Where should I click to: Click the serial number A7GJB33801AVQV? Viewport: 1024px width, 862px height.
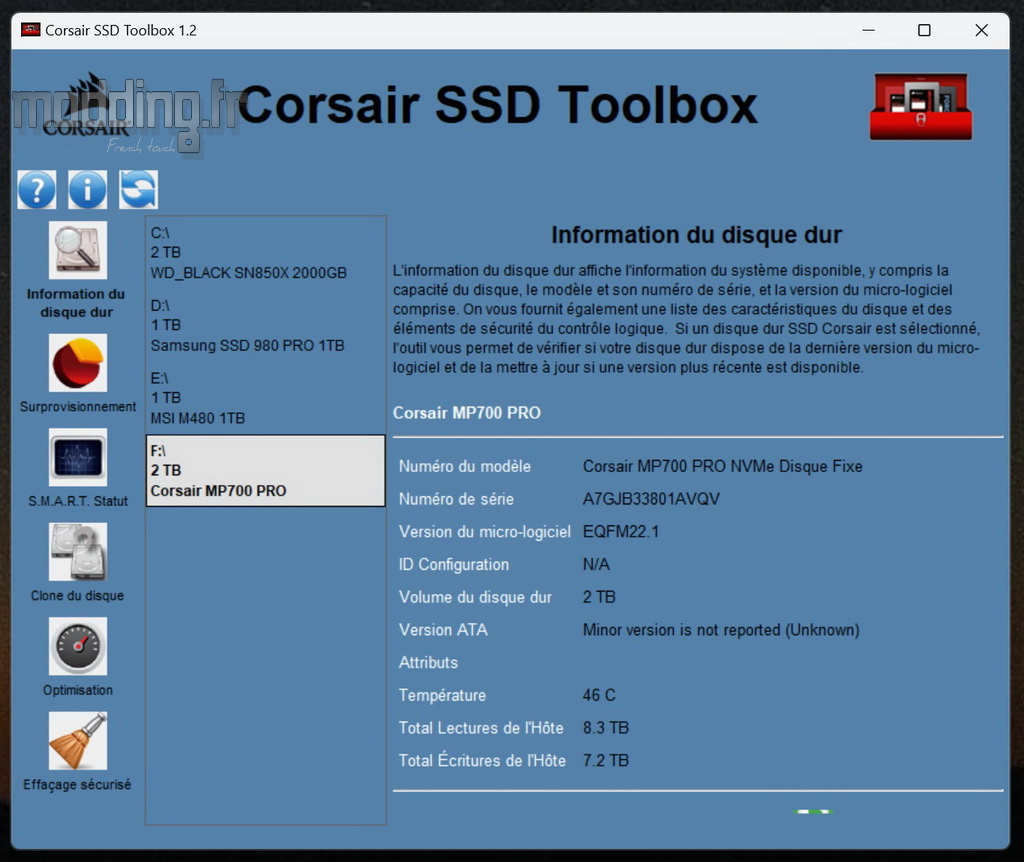pos(651,499)
